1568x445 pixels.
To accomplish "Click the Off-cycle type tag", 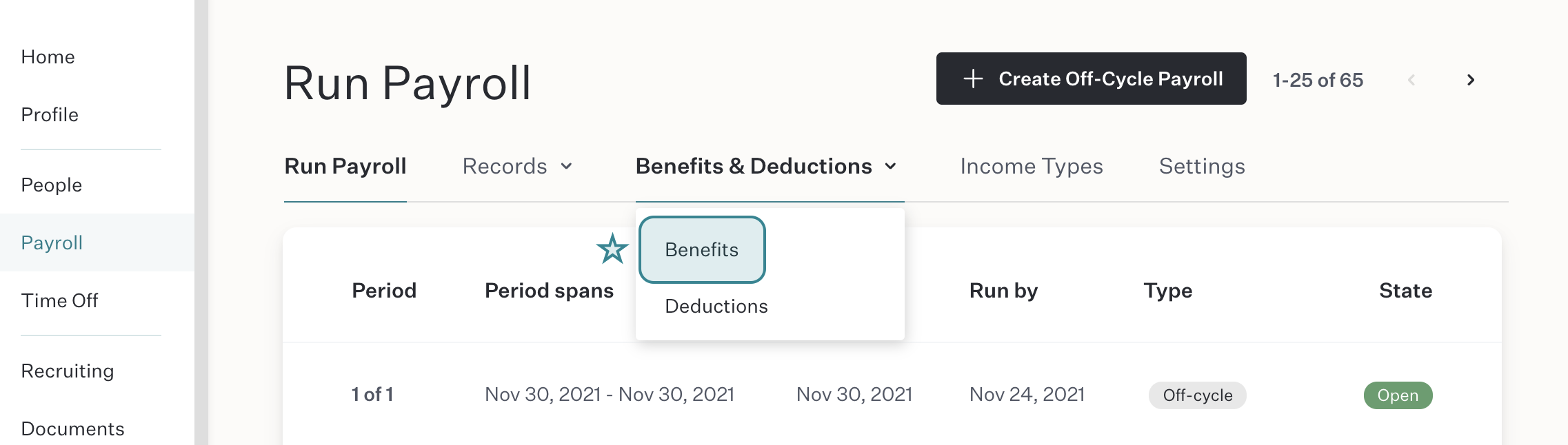I will [x=1196, y=395].
